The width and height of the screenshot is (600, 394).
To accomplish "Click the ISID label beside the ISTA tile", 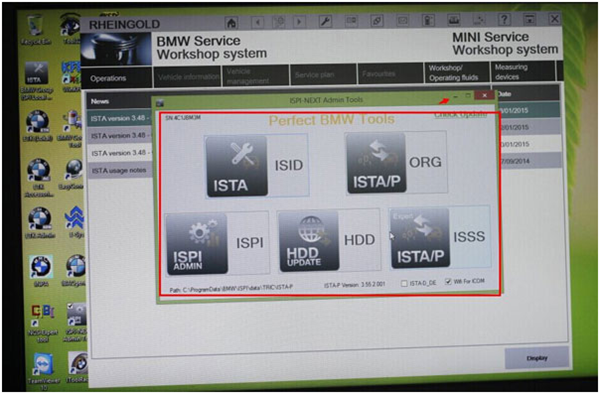I will point(289,165).
